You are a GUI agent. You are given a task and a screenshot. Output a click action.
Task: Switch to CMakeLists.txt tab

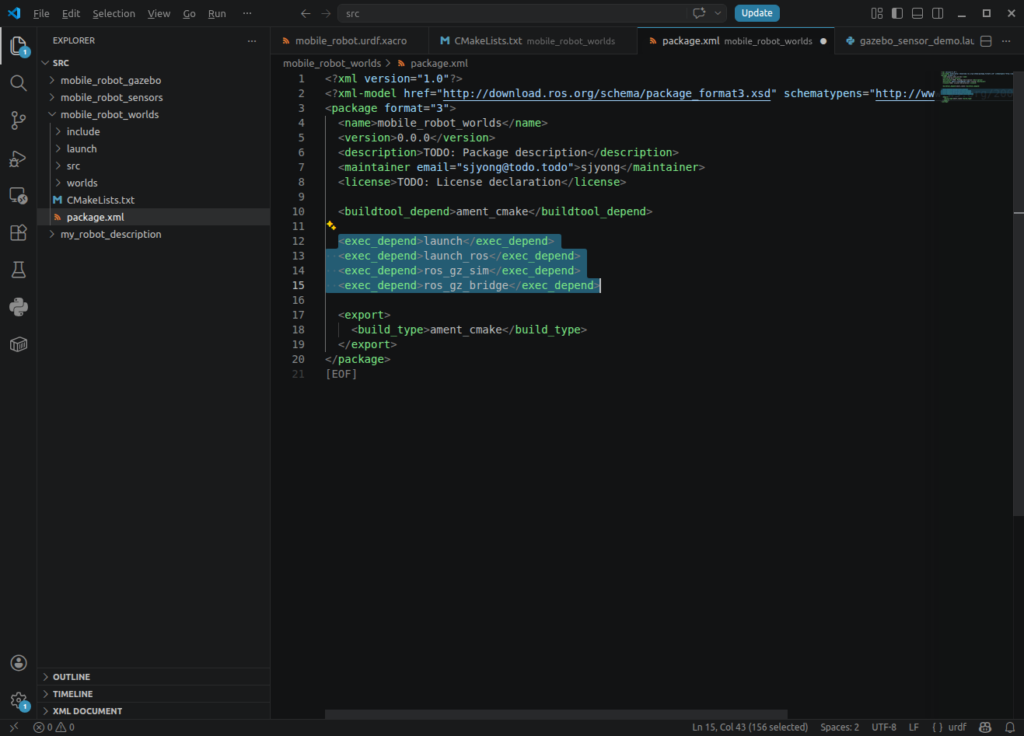pos(533,40)
